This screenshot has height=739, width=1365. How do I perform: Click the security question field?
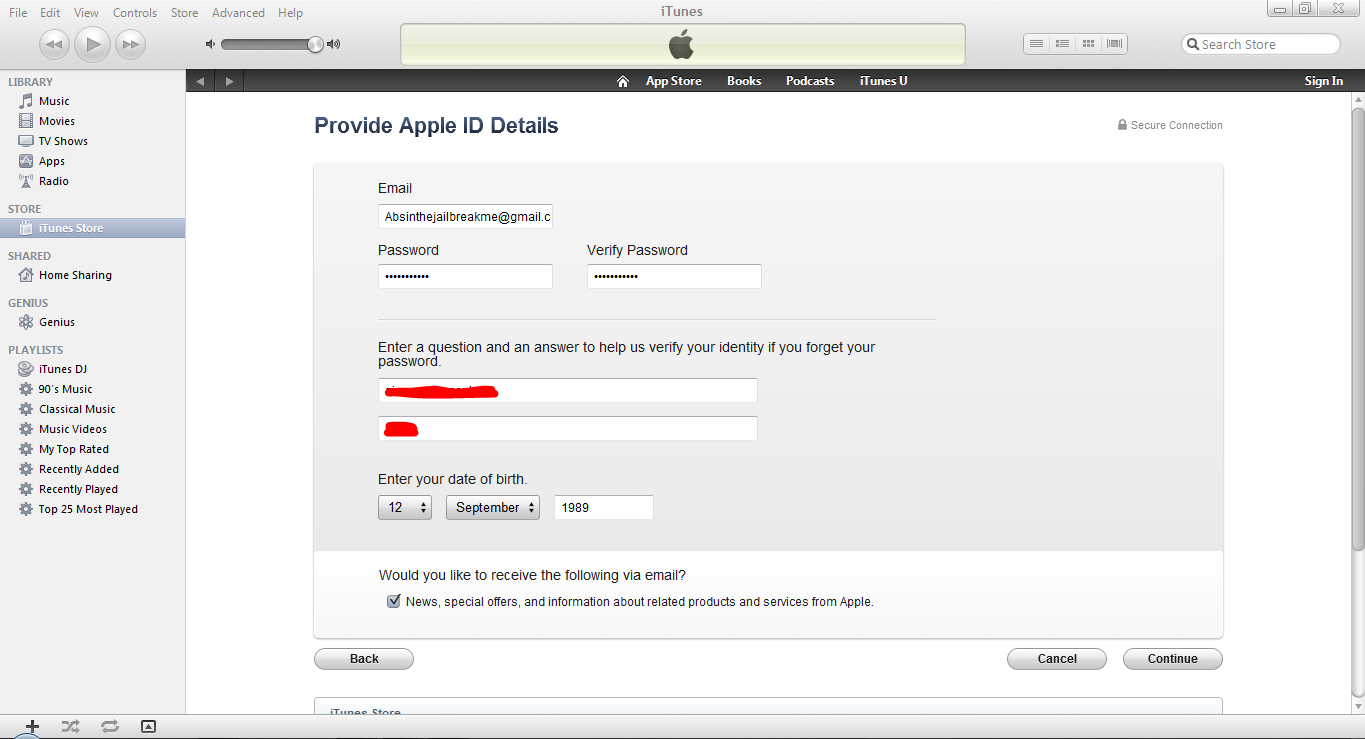pos(568,390)
